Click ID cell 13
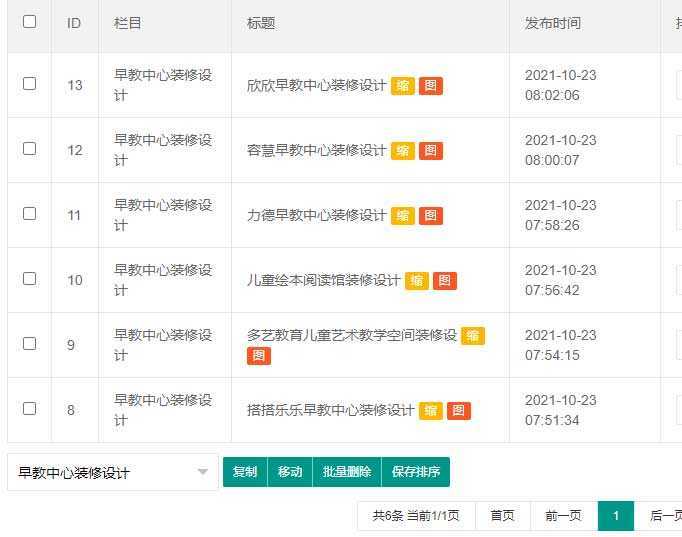This screenshot has height=537, width=682. [x=75, y=85]
